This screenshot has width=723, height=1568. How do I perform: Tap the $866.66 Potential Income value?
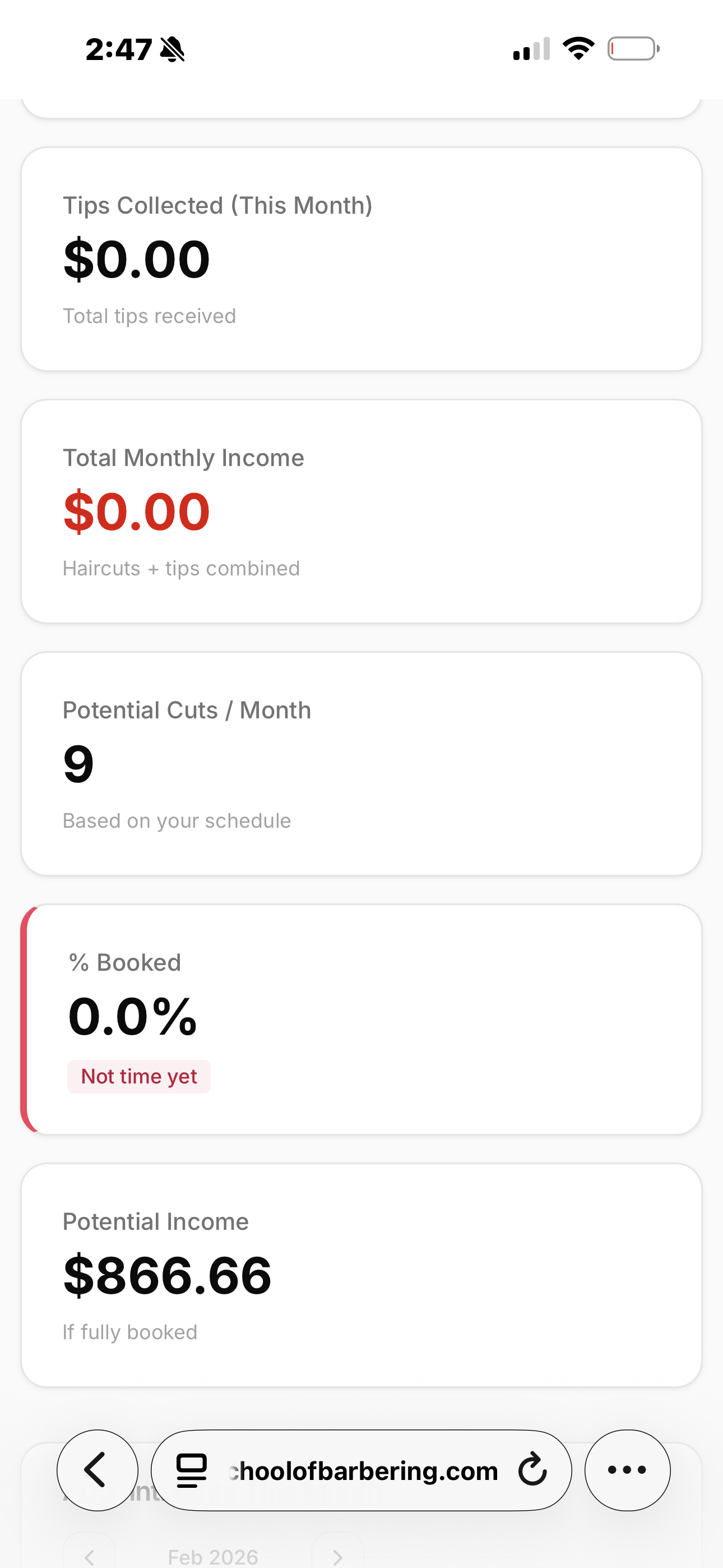pos(168,1275)
